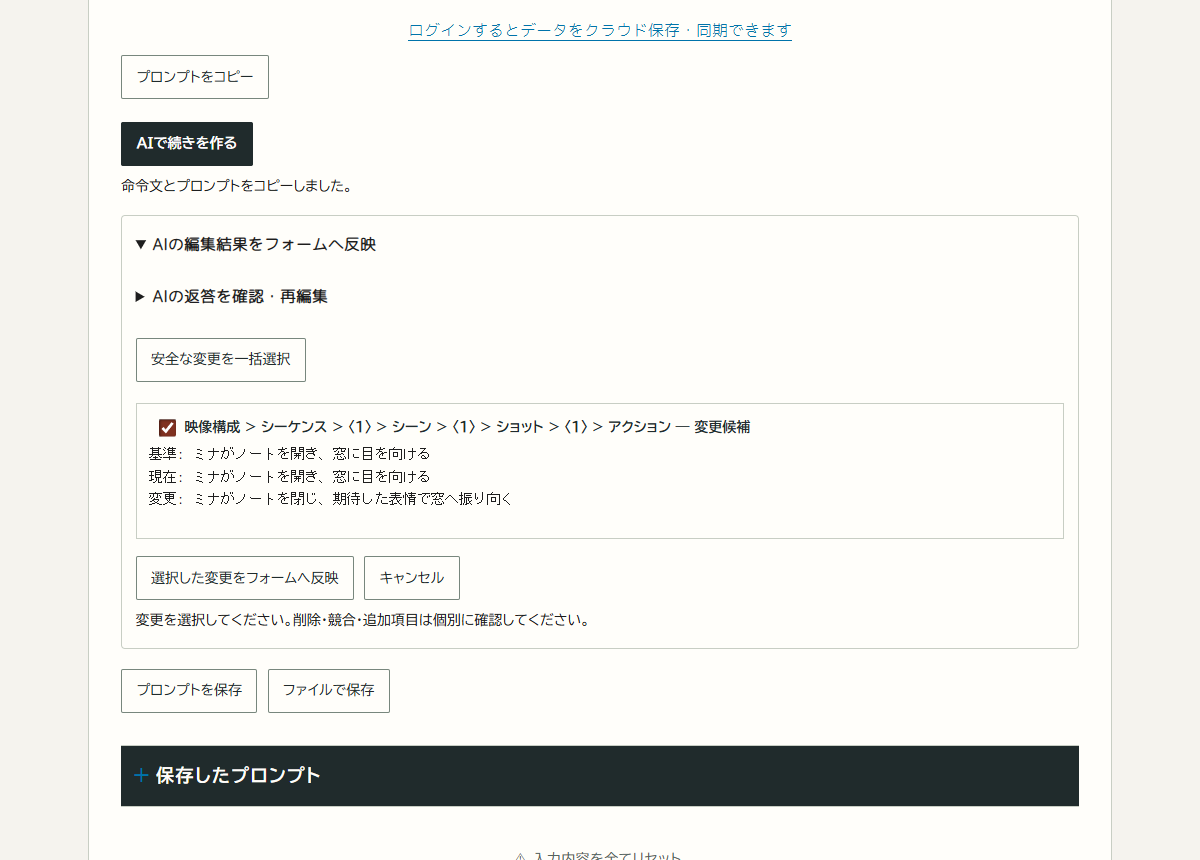The width and height of the screenshot is (1200, 860).
Task: Uncheck the アクション 変更候補 checkbox
Action: 168,428
